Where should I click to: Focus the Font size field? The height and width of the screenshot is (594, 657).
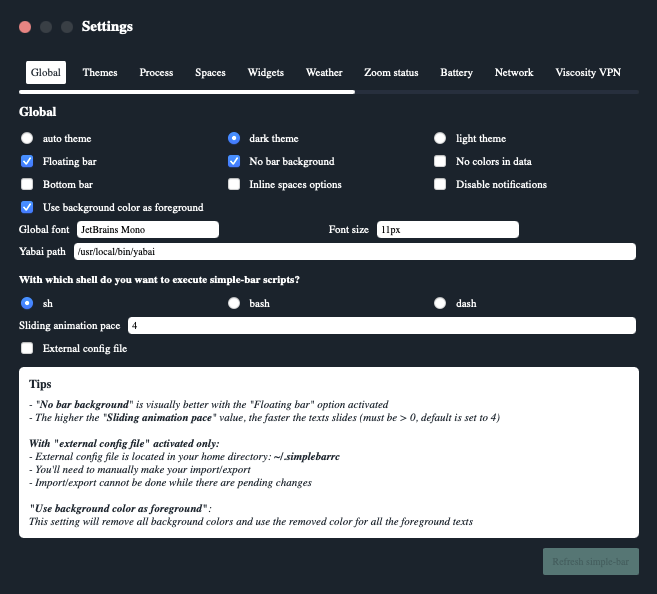448,230
